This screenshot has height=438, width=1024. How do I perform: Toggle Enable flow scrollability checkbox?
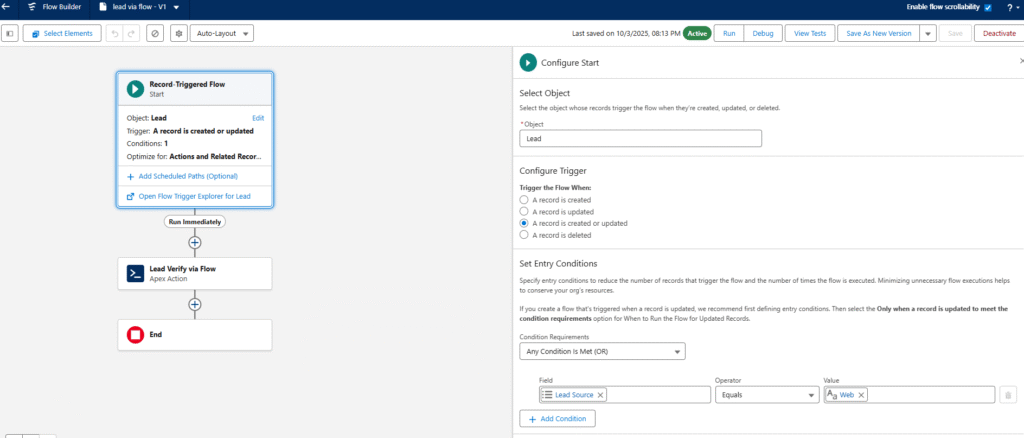point(988,7)
